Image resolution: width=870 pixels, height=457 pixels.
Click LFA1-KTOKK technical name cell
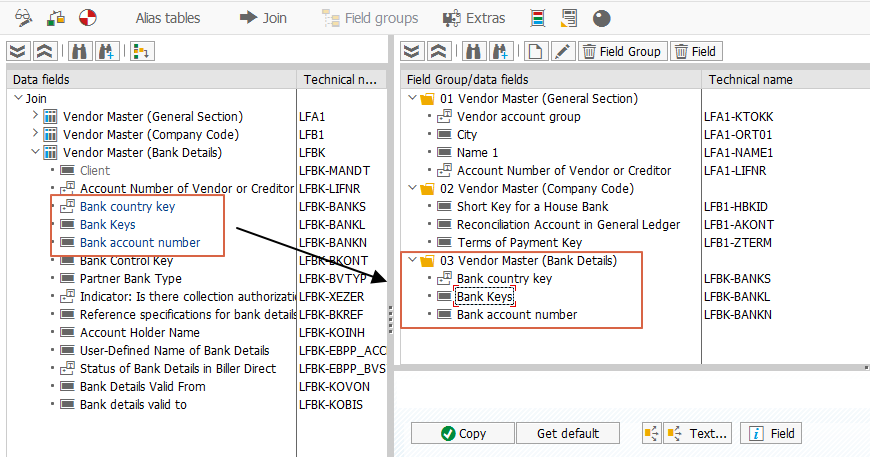[739, 116]
